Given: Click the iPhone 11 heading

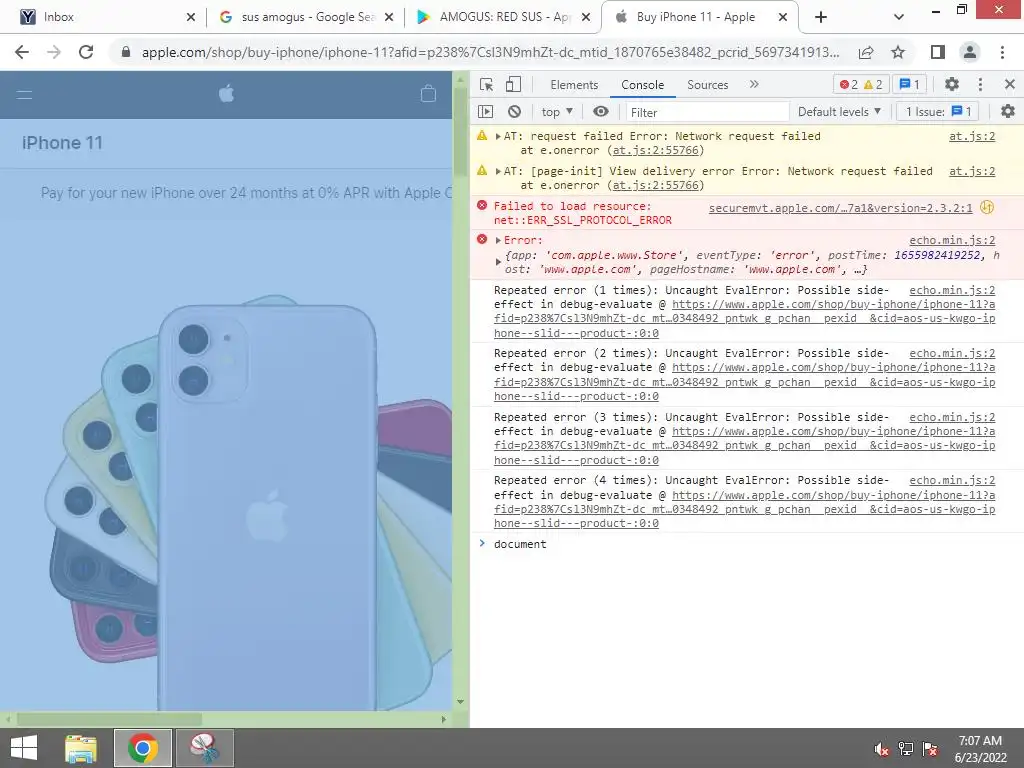Looking at the screenshot, I should 62,143.
